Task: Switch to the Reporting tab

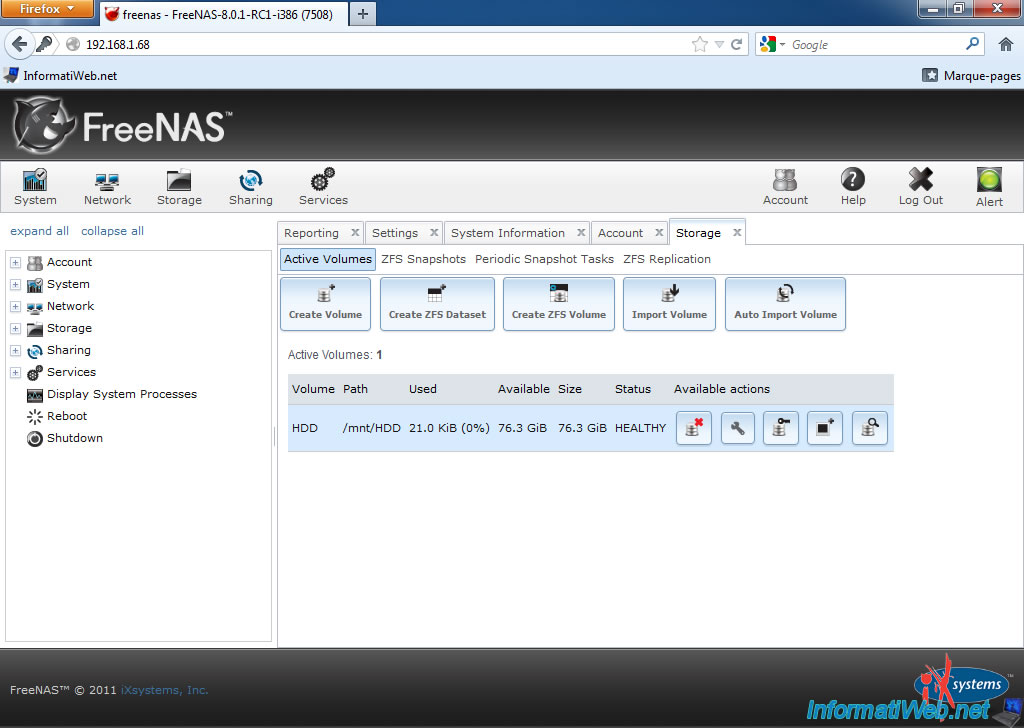Action: [312, 233]
